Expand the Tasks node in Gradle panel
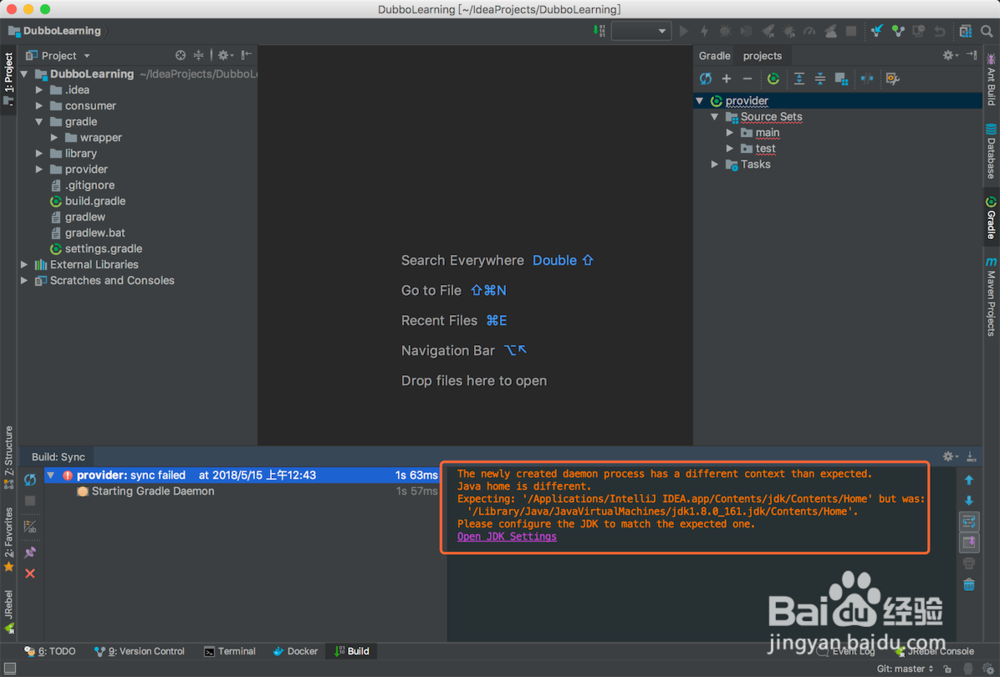1000x677 pixels. (x=715, y=164)
